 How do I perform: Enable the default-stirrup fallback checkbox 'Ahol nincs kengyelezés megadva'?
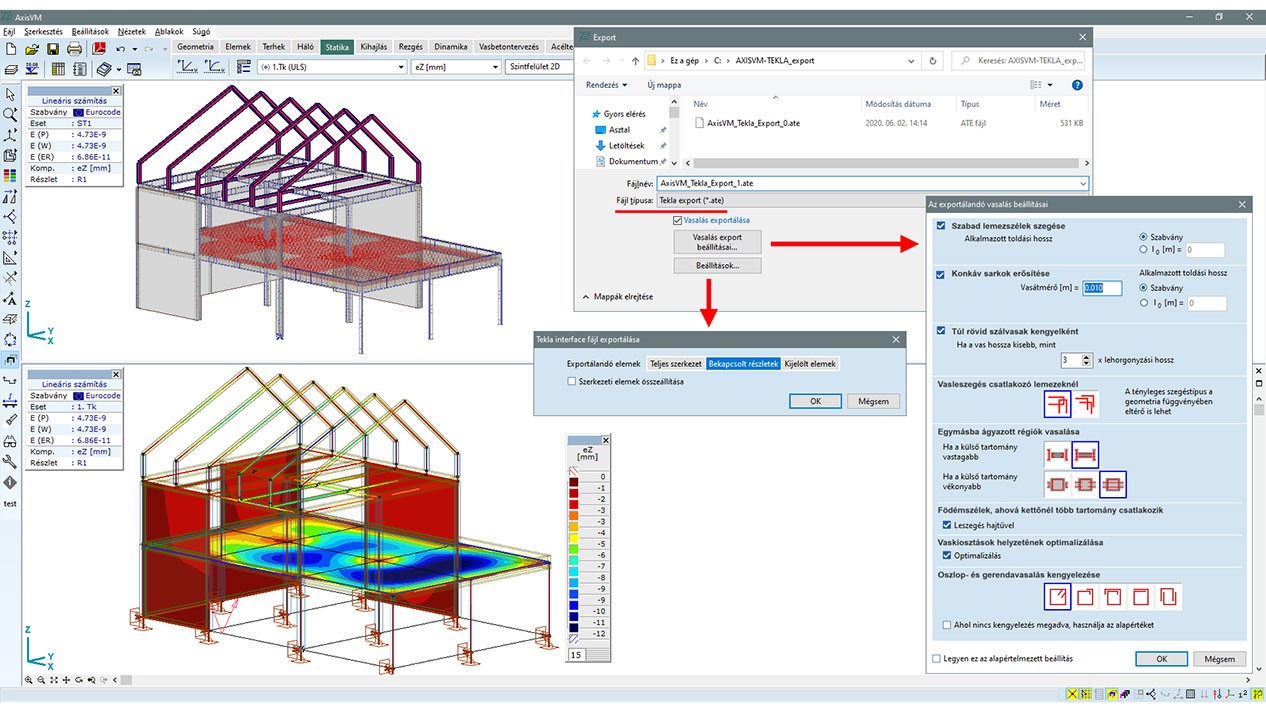click(x=948, y=624)
